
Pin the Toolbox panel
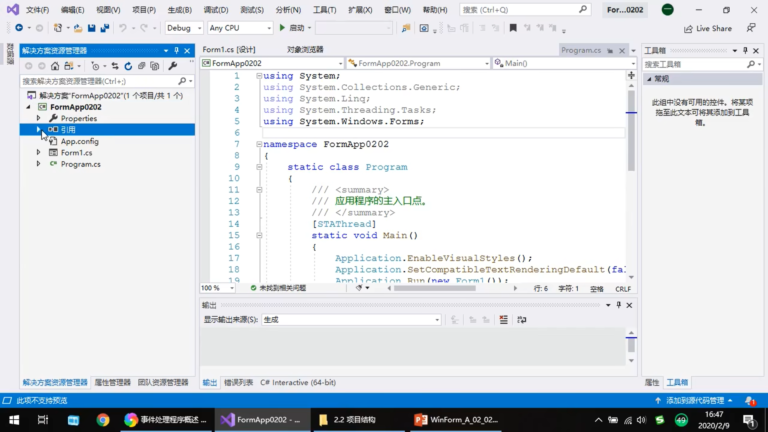click(x=745, y=50)
